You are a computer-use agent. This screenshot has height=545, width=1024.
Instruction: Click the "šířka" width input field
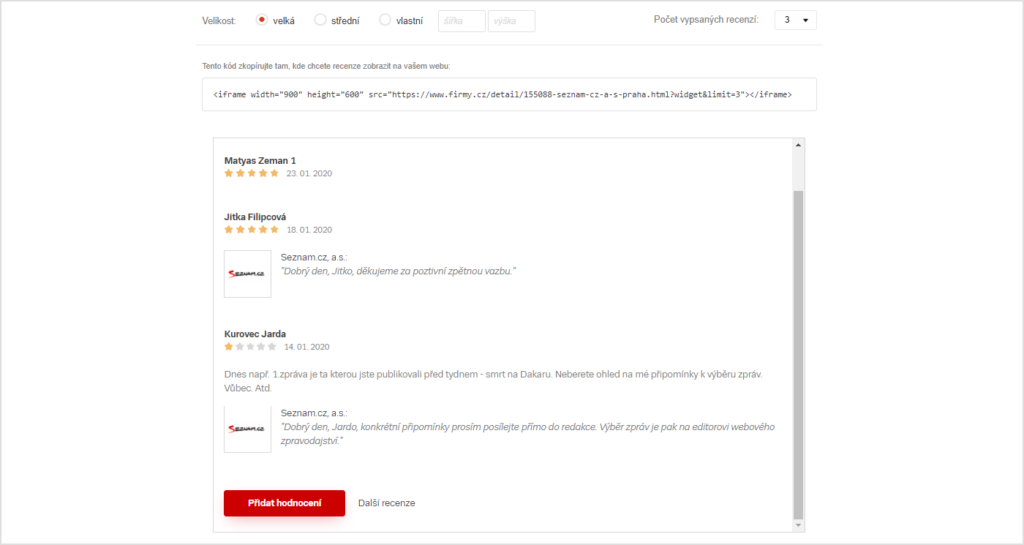pyautogui.click(x=462, y=21)
